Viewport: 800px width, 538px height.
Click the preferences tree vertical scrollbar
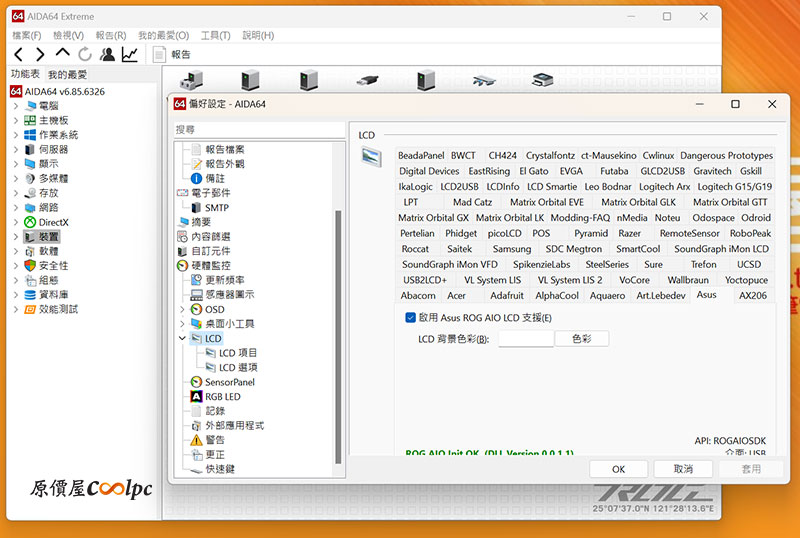(x=338, y=337)
